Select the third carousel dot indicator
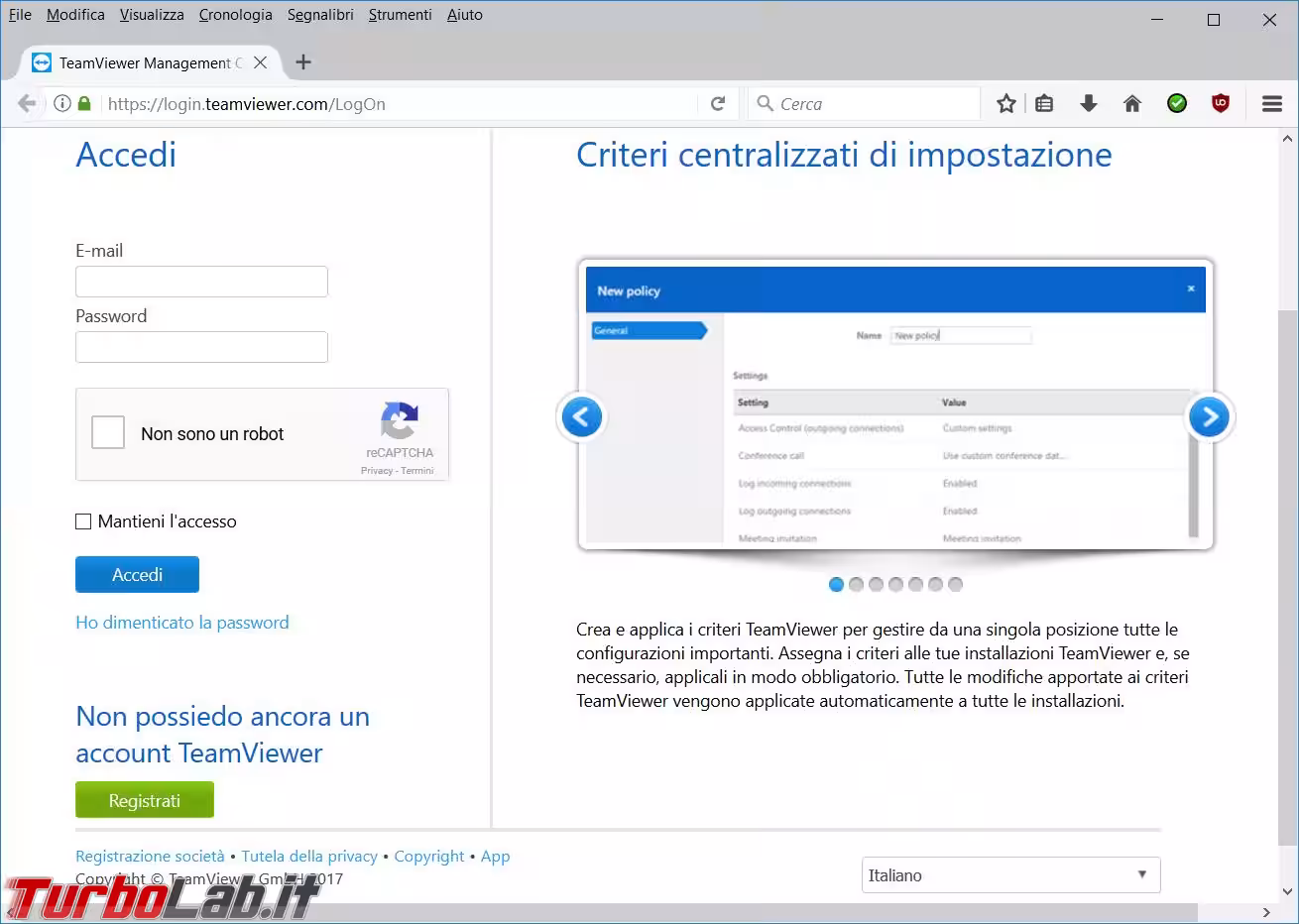The height and width of the screenshot is (924, 1299). click(876, 584)
